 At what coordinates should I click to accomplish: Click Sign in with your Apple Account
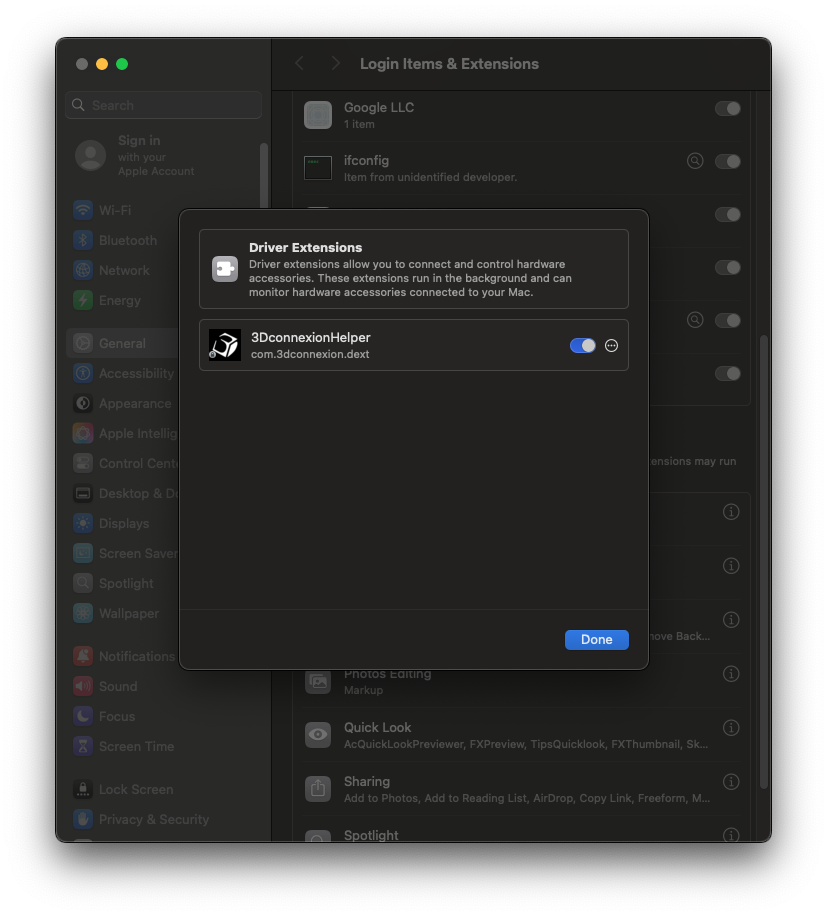(x=140, y=155)
